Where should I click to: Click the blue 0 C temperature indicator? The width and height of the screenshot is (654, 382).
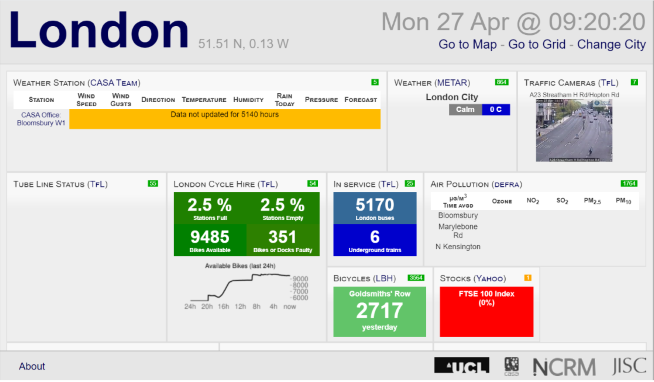[x=496, y=109]
